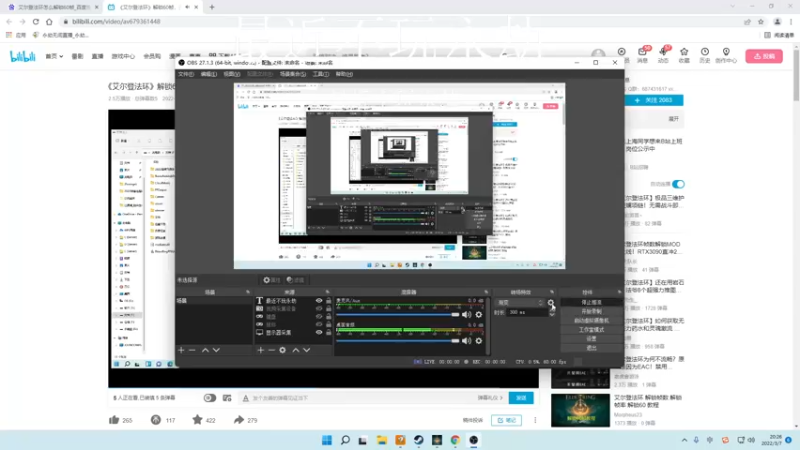Open danmaku settings icon beside the toggle

[x=227, y=398]
